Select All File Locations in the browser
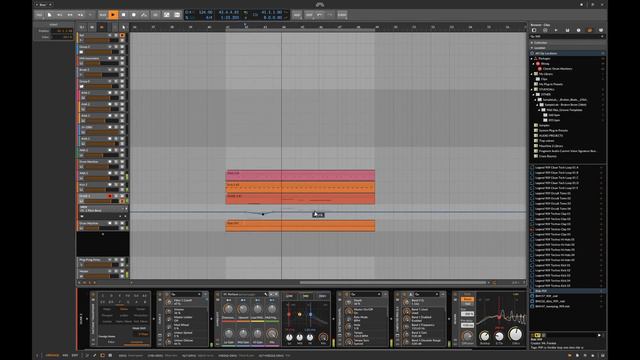 pos(567,53)
